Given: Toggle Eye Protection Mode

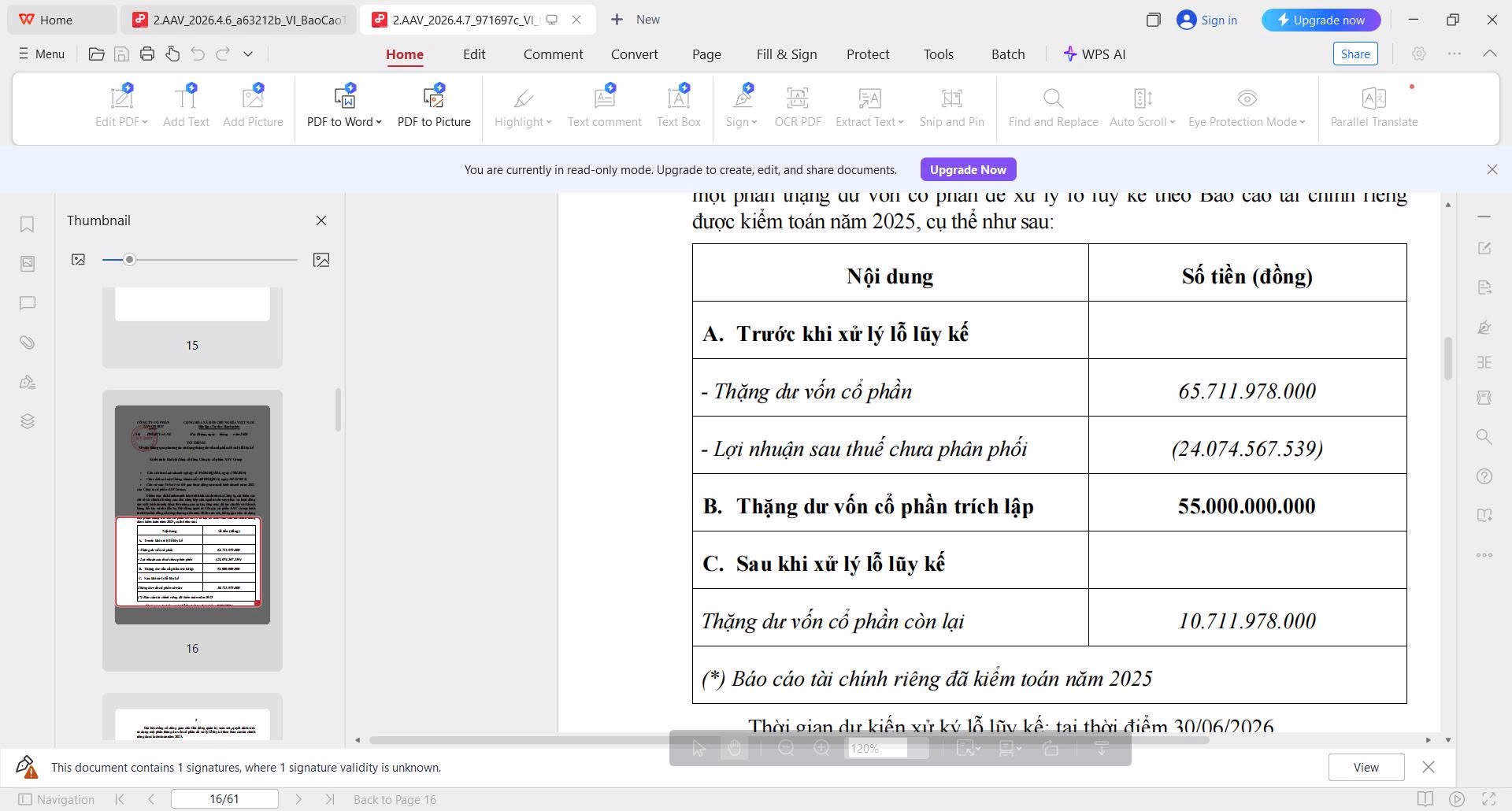Looking at the screenshot, I should tap(1246, 106).
